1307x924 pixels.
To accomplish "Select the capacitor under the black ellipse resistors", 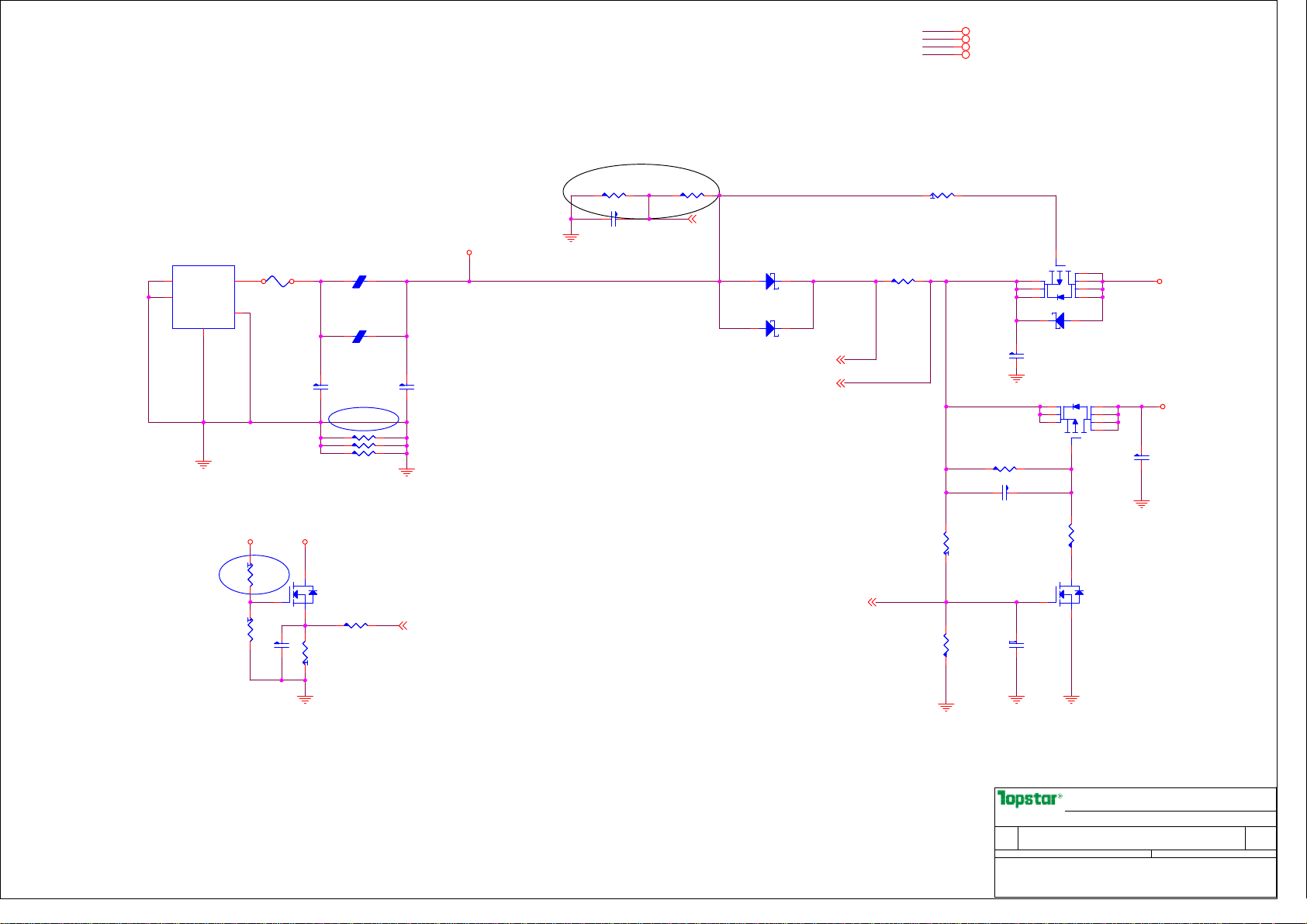I will pos(614,219).
